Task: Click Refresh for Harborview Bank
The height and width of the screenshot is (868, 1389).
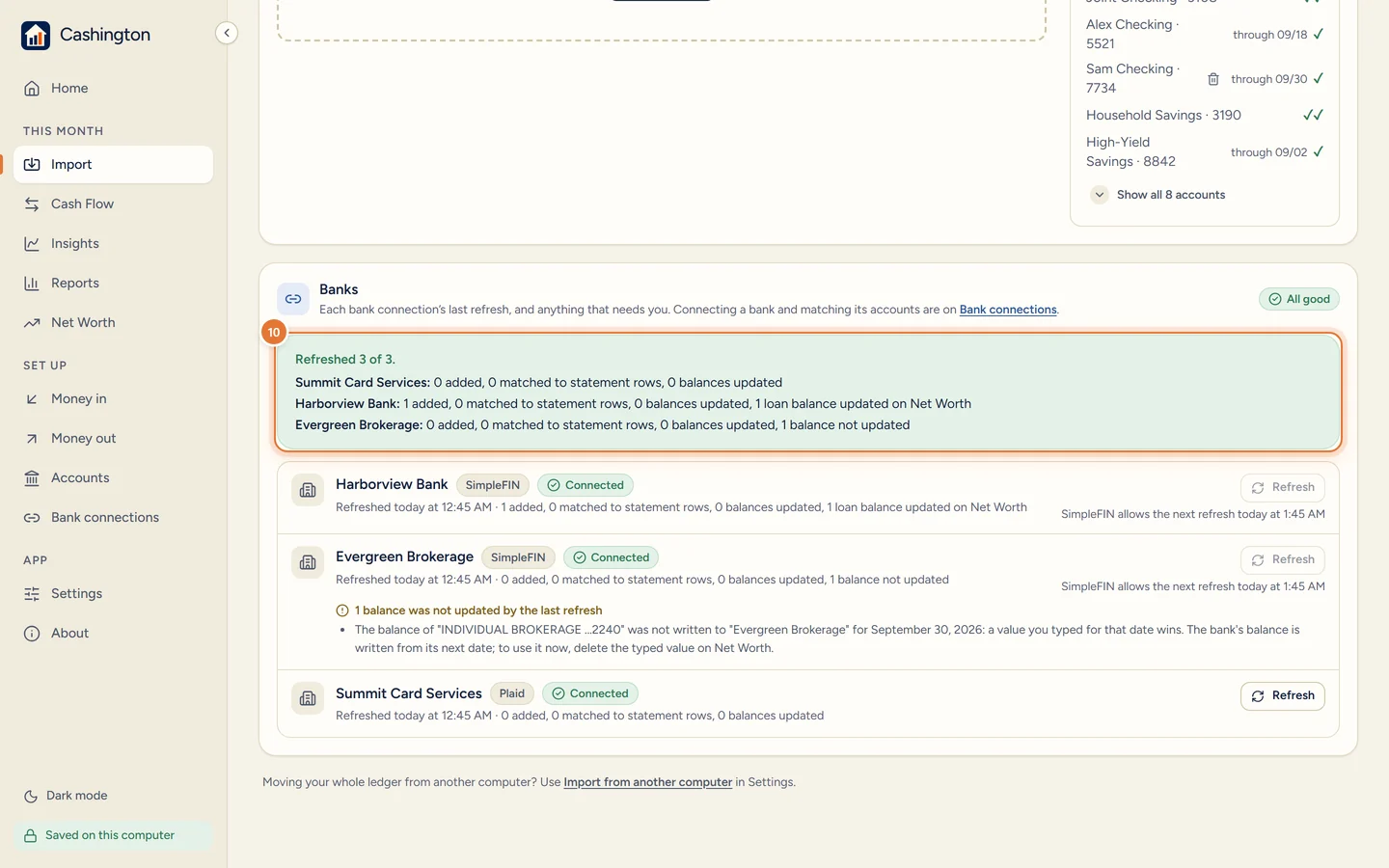Action: tap(1282, 487)
